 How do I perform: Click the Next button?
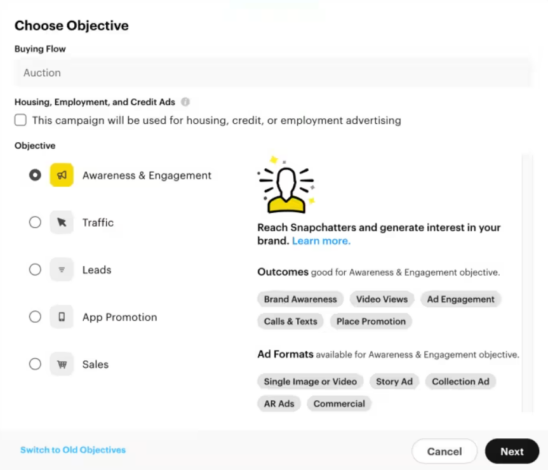(x=512, y=451)
